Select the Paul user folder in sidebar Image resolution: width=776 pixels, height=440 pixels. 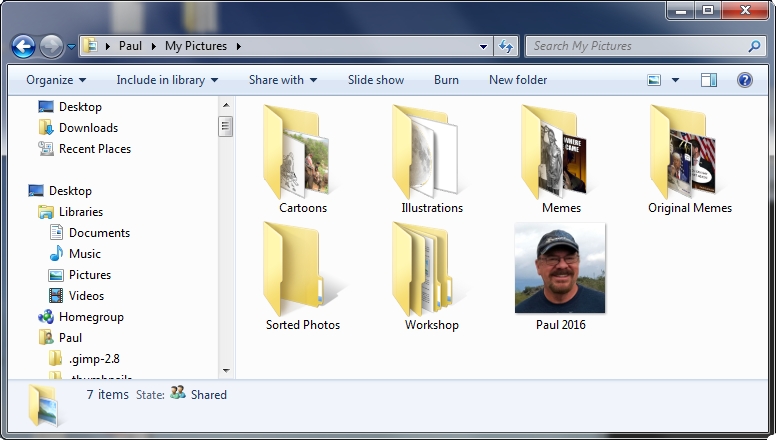(70, 338)
